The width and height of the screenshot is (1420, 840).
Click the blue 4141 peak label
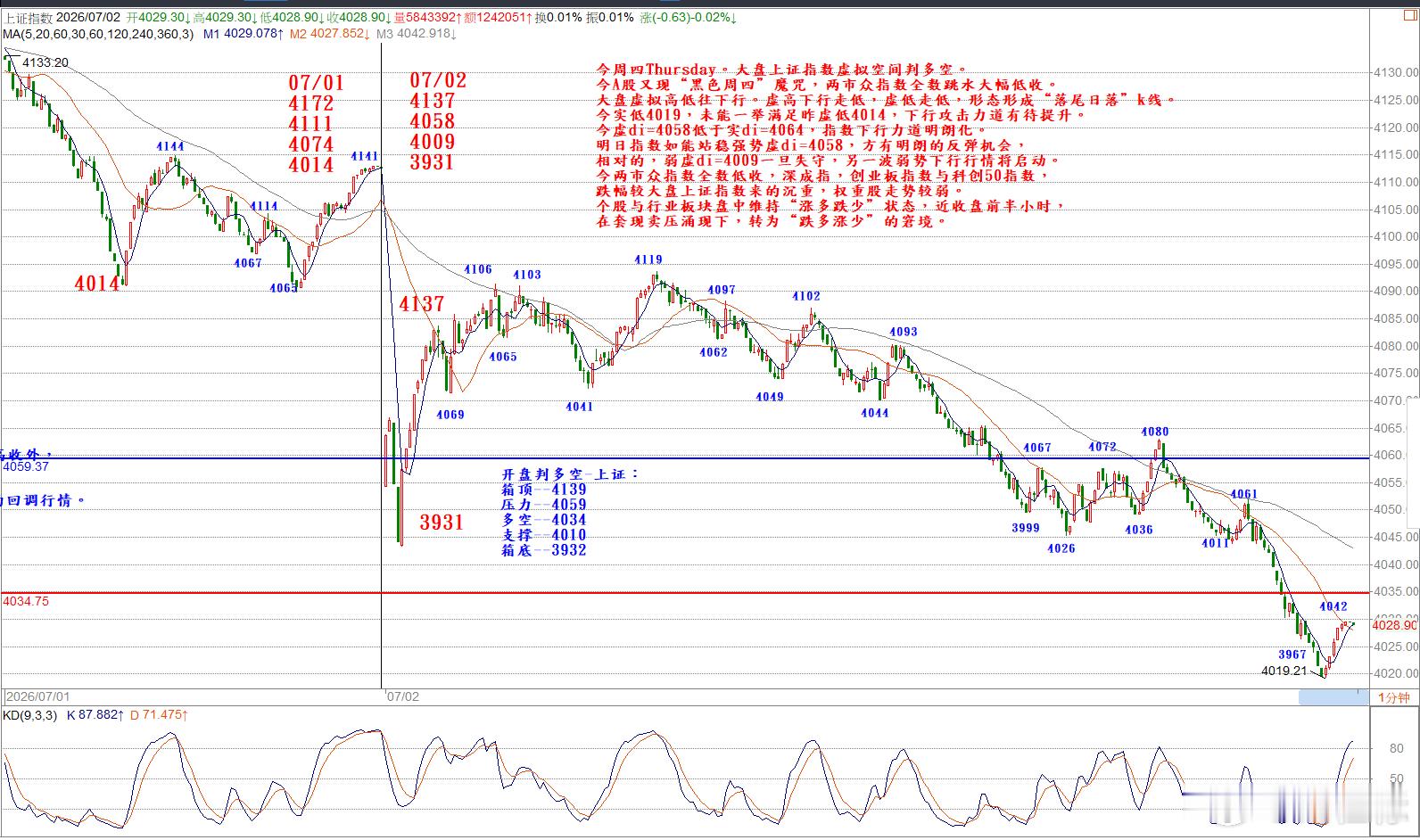365,156
